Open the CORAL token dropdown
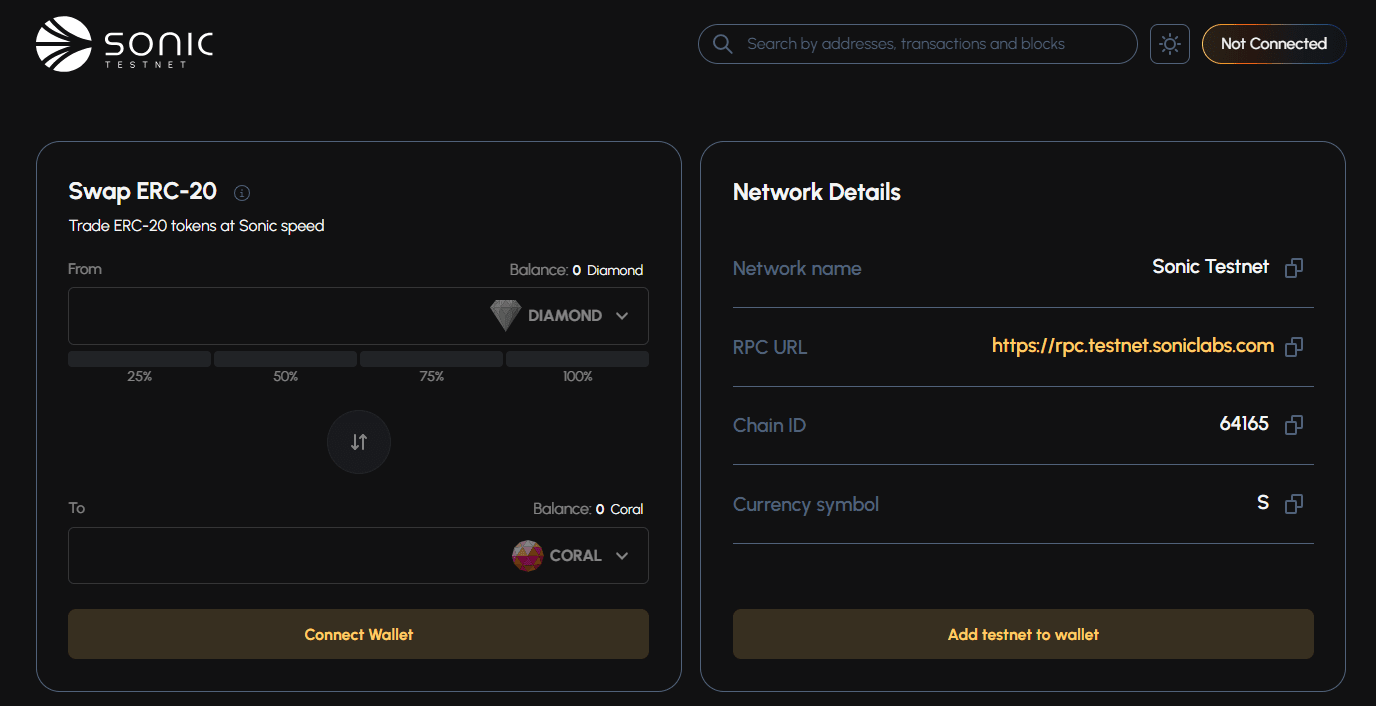Viewport: 1376px width, 706px height. click(x=571, y=556)
